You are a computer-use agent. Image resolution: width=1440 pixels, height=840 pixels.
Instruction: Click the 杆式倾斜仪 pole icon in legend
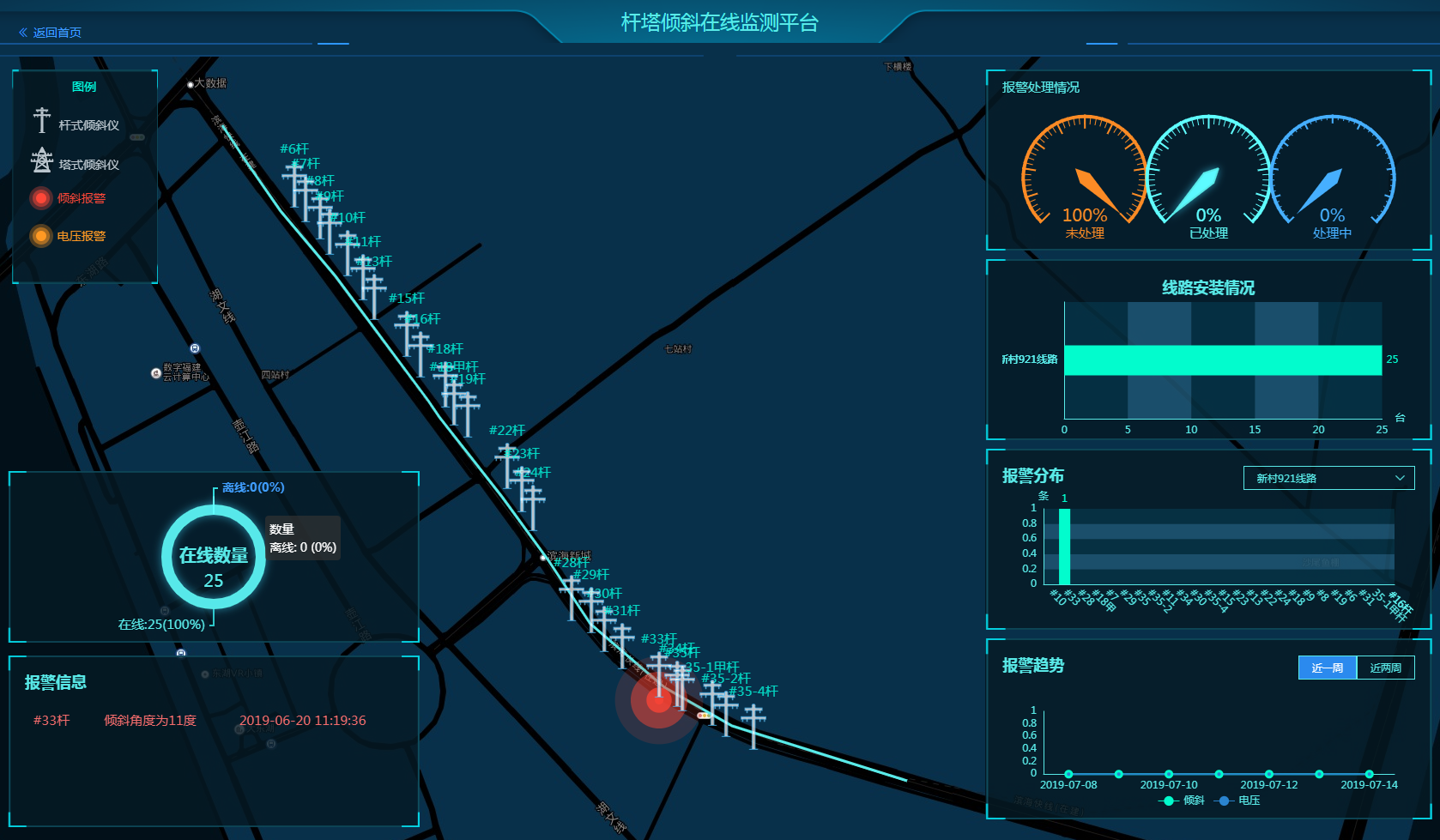click(41, 120)
